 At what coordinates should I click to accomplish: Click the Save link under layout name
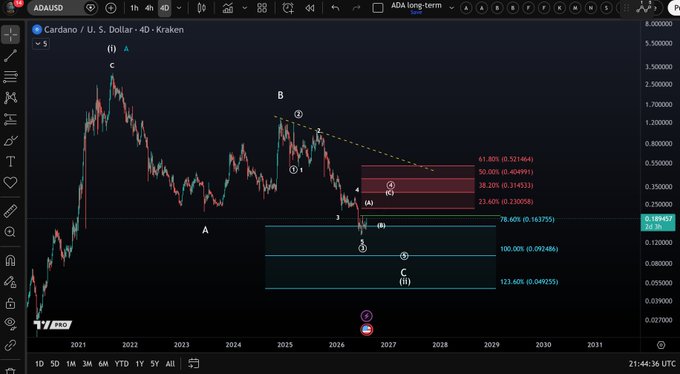pos(416,12)
